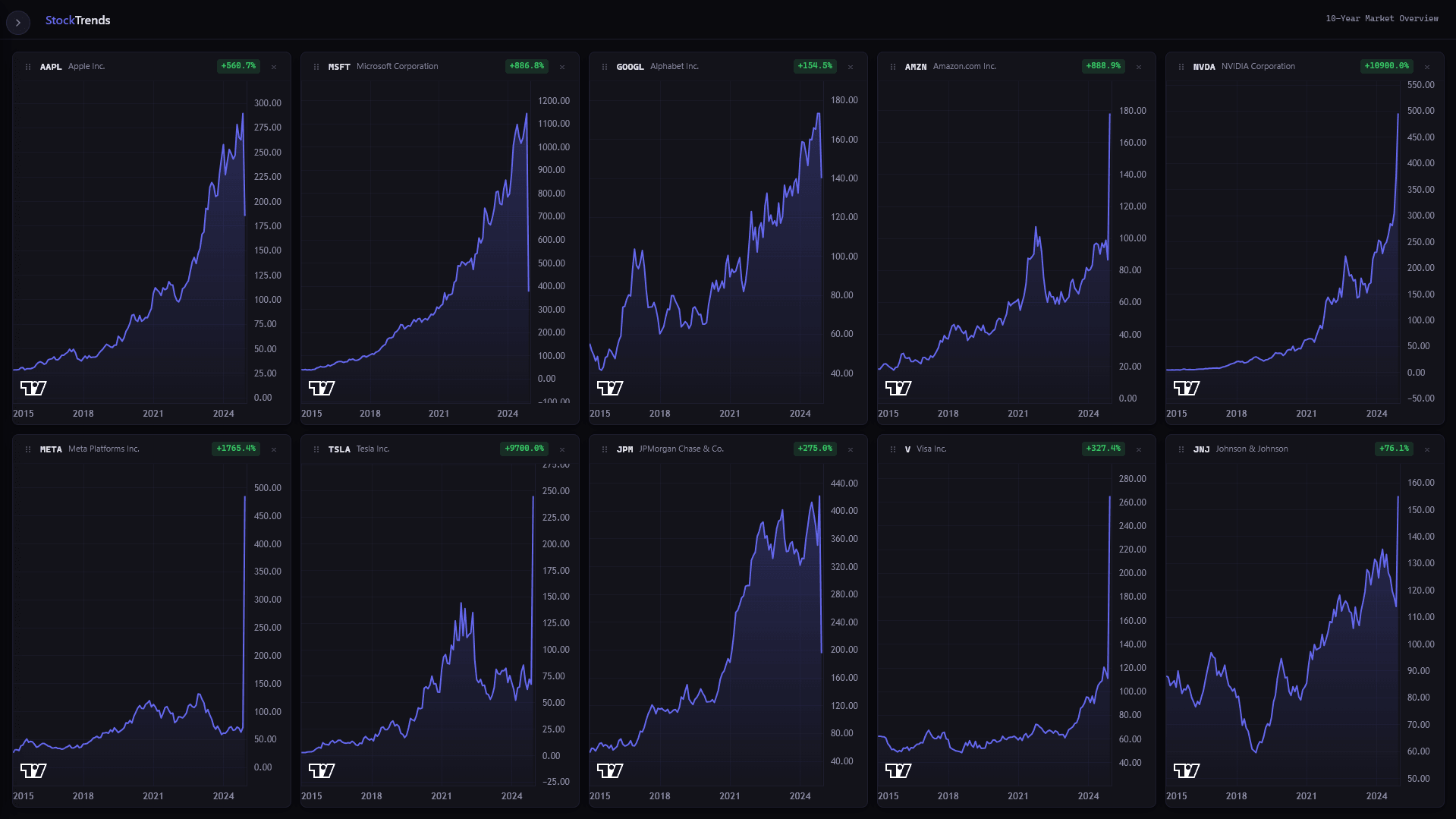Open TradingView logo in GOOGL chart
This screenshot has height=819, width=1456.
pyautogui.click(x=610, y=388)
